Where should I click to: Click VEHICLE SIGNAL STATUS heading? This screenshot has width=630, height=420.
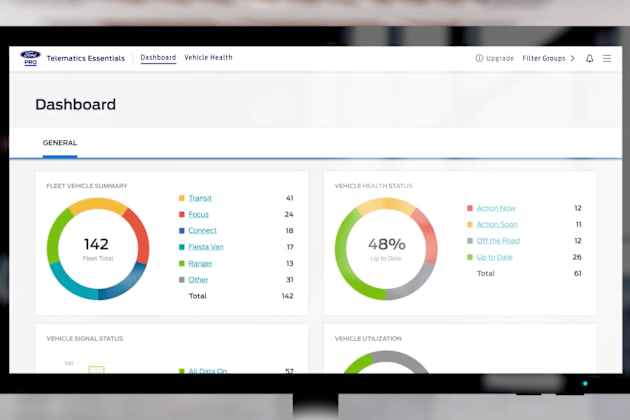(85, 338)
